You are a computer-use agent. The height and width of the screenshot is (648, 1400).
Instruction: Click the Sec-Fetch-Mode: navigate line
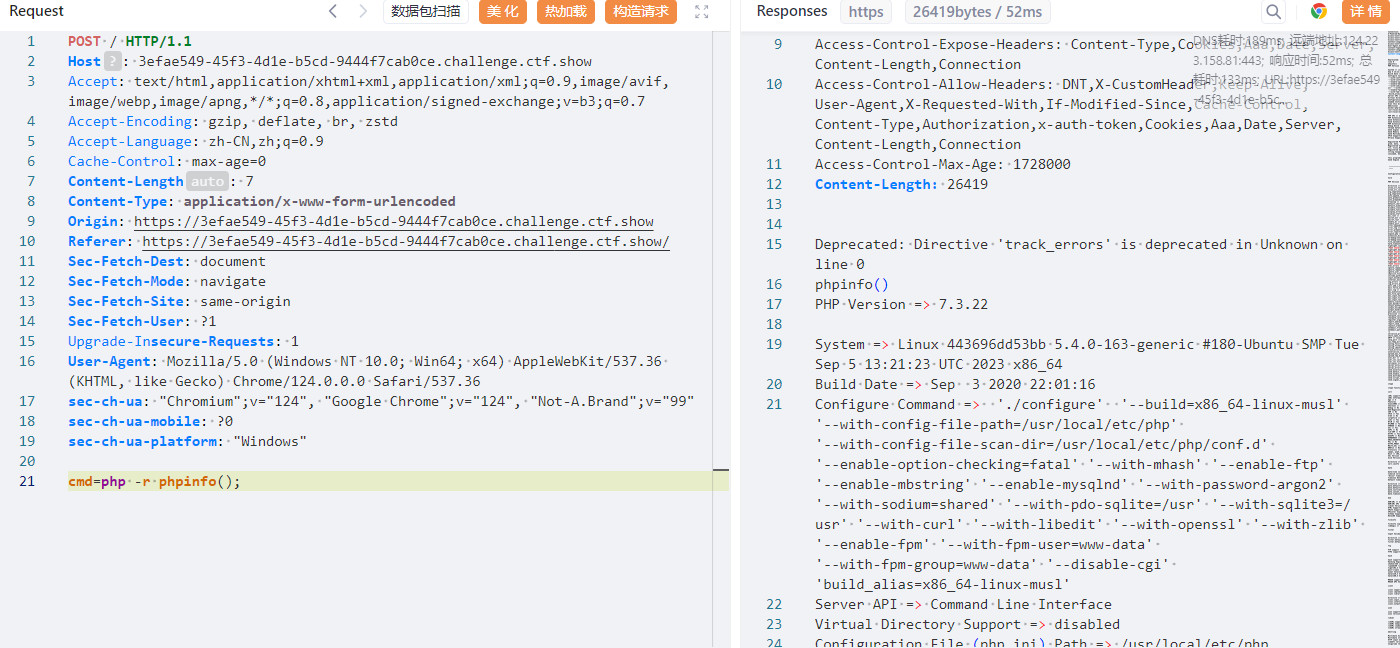pos(167,281)
